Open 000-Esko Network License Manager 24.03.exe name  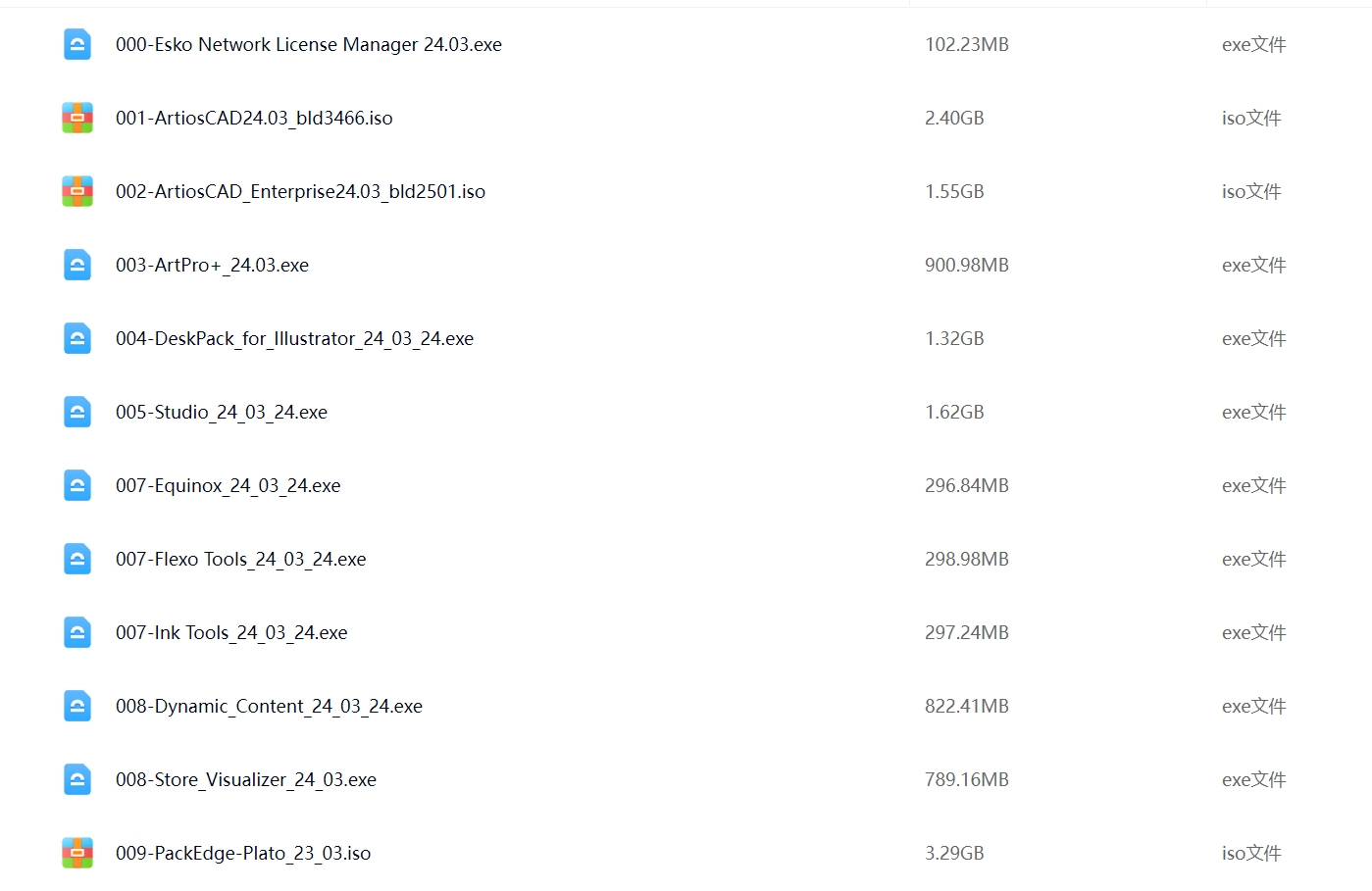tap(309, 45)
